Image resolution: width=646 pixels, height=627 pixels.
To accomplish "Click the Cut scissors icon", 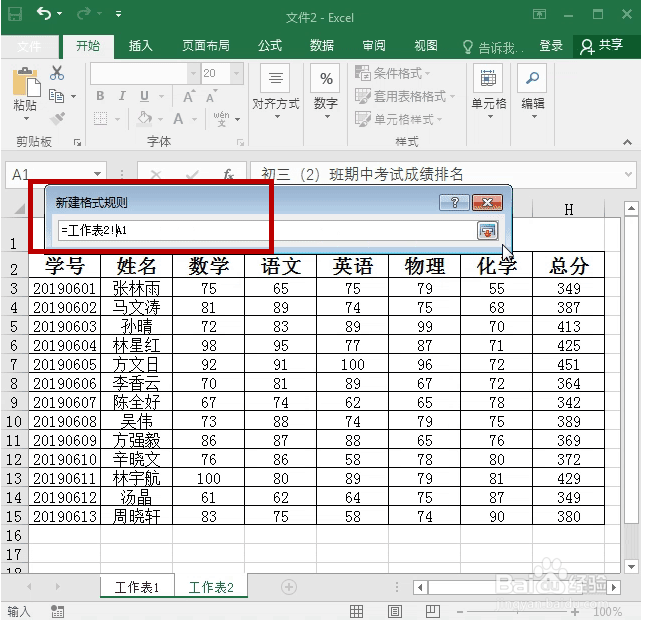I will 57,73.
